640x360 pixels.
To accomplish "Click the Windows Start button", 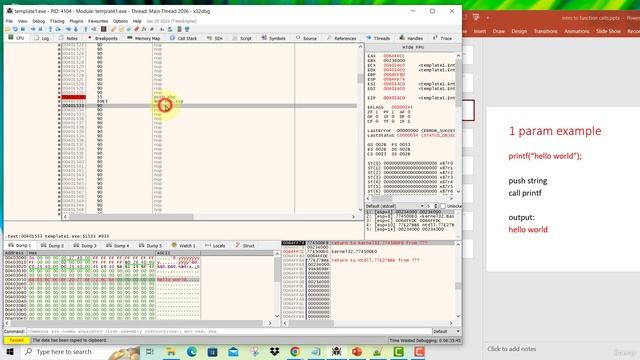I will [10, 352].
